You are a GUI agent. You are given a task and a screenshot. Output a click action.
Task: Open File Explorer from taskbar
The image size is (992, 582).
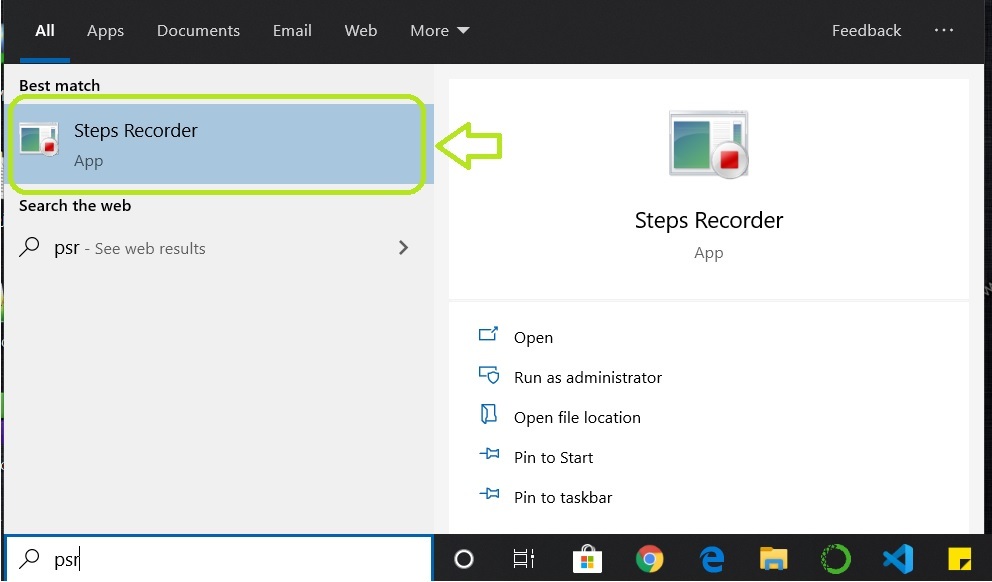pyautogui.click(x=773, y=559)
